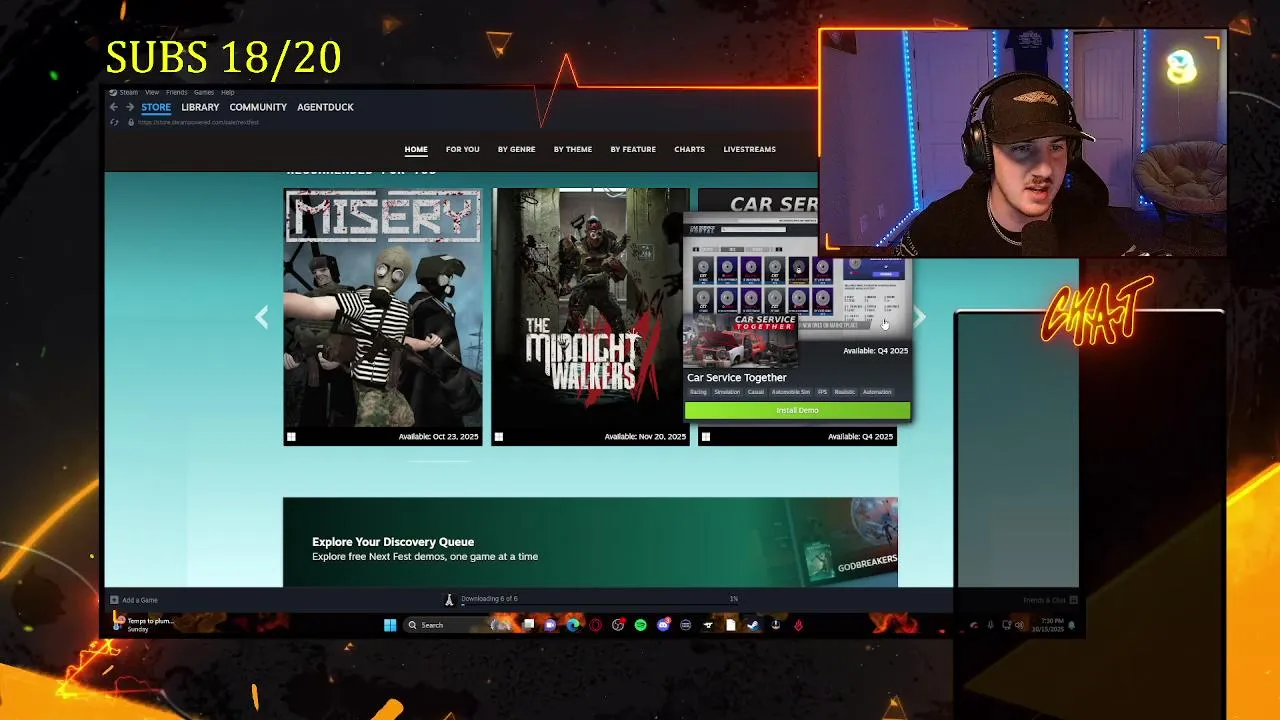
Task: Switch to the STORE section
Action: (156, 107)
